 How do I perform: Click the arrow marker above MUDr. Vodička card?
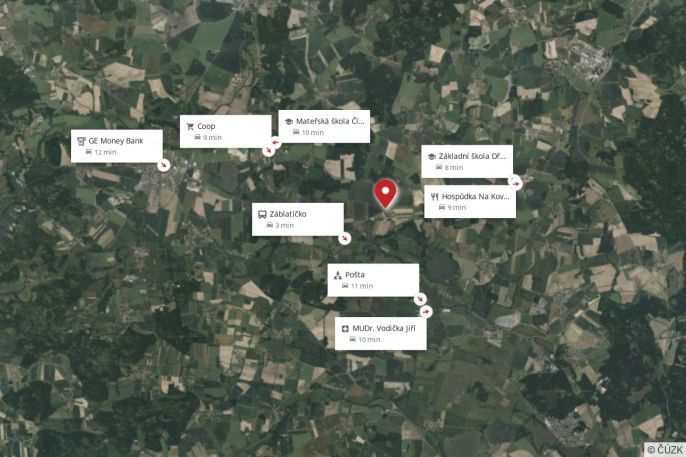[426, 311]
